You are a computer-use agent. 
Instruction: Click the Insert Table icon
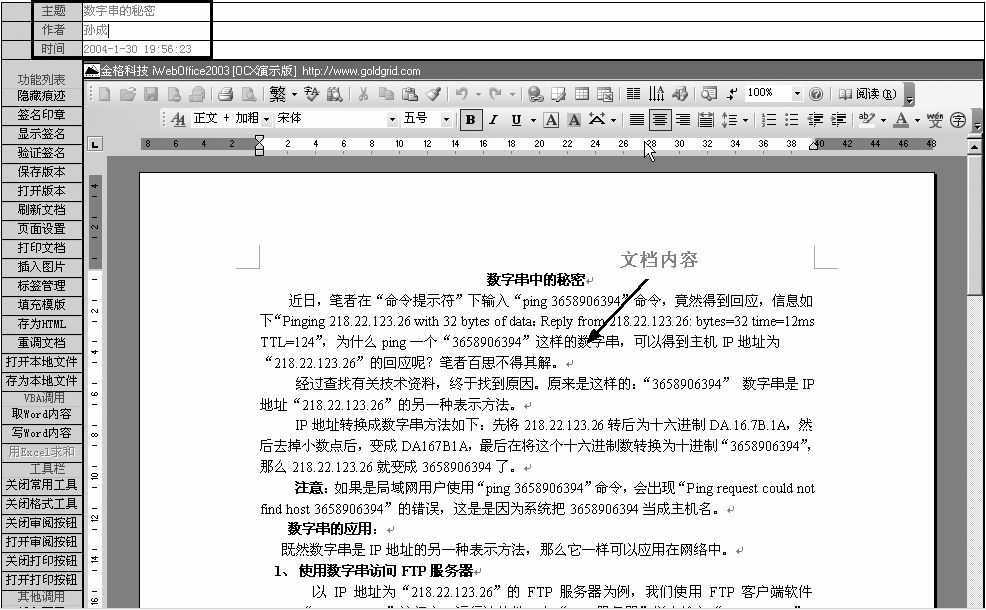pyautogui.click(x=582, y=94)
